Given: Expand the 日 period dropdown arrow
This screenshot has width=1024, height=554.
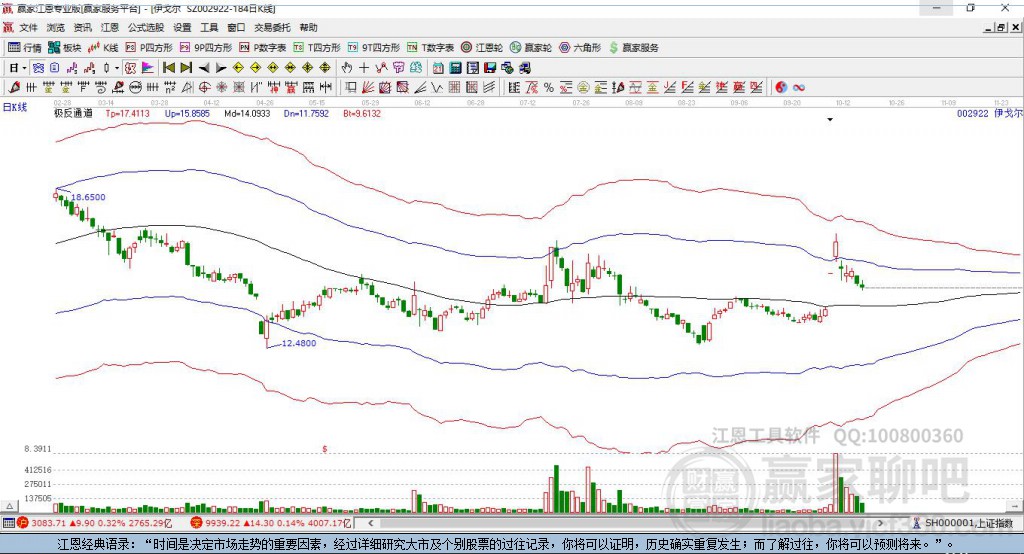Looking at the screenshot, I should (x=24, y=68).
